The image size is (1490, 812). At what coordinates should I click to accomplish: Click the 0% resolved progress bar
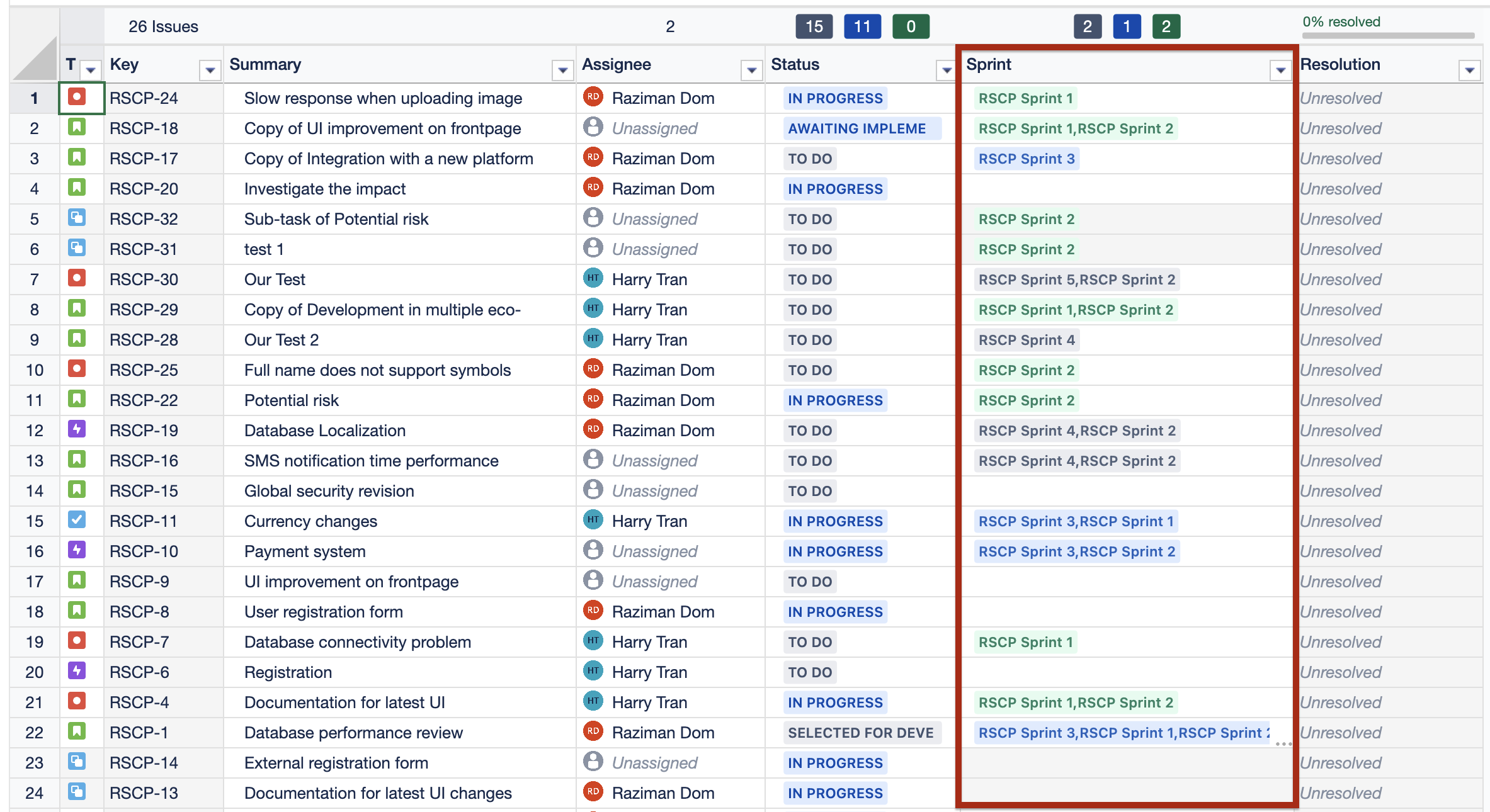1388,36
